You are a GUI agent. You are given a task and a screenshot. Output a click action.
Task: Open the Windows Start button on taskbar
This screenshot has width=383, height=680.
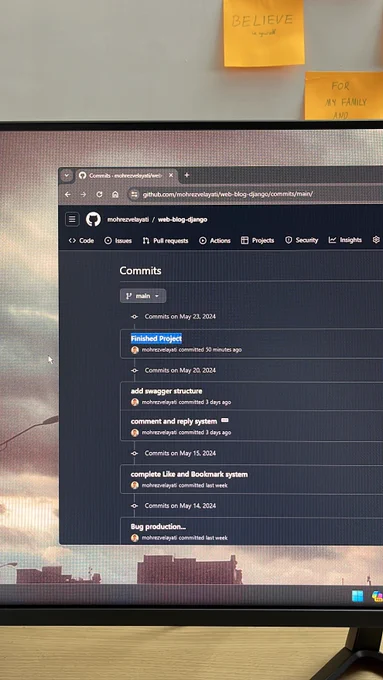(x=358, y=596)
